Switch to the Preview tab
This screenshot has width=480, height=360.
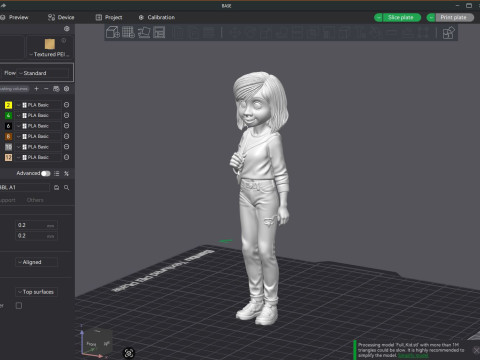tap(15, 17)
